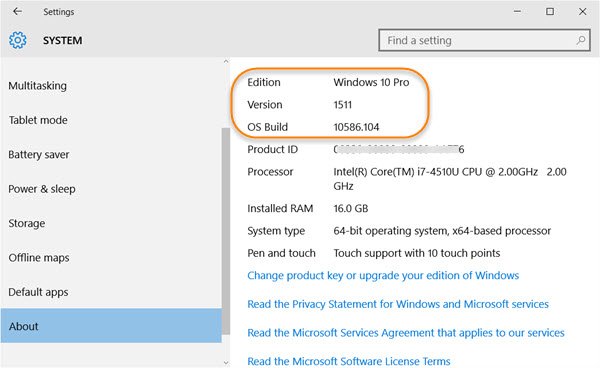
Task: Maximize the Settings window
Action: 550,11
